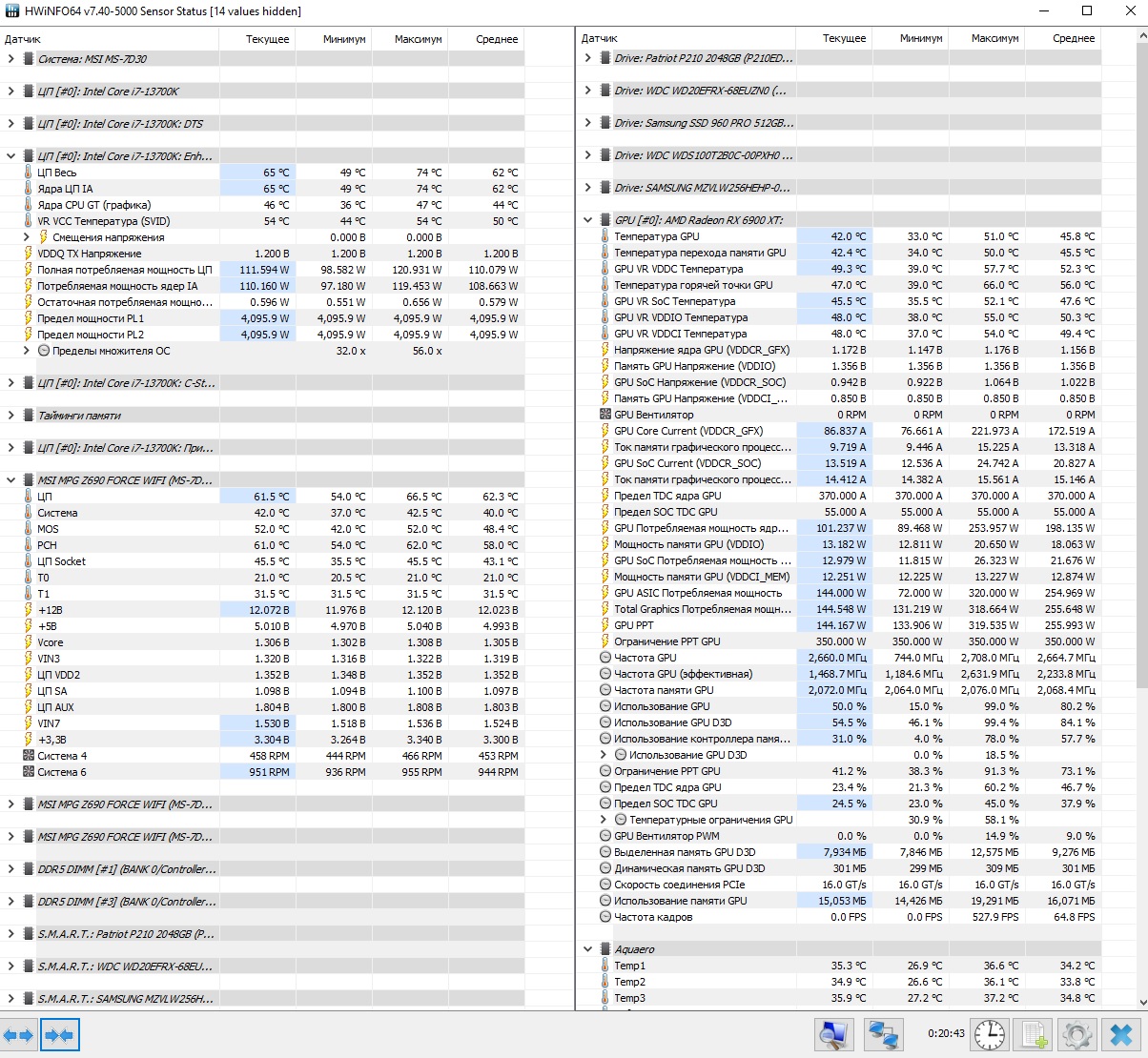The image size is (1148, 1058).
Task: Click circle icon beside Использование GPU
Action: click(605, 706)
